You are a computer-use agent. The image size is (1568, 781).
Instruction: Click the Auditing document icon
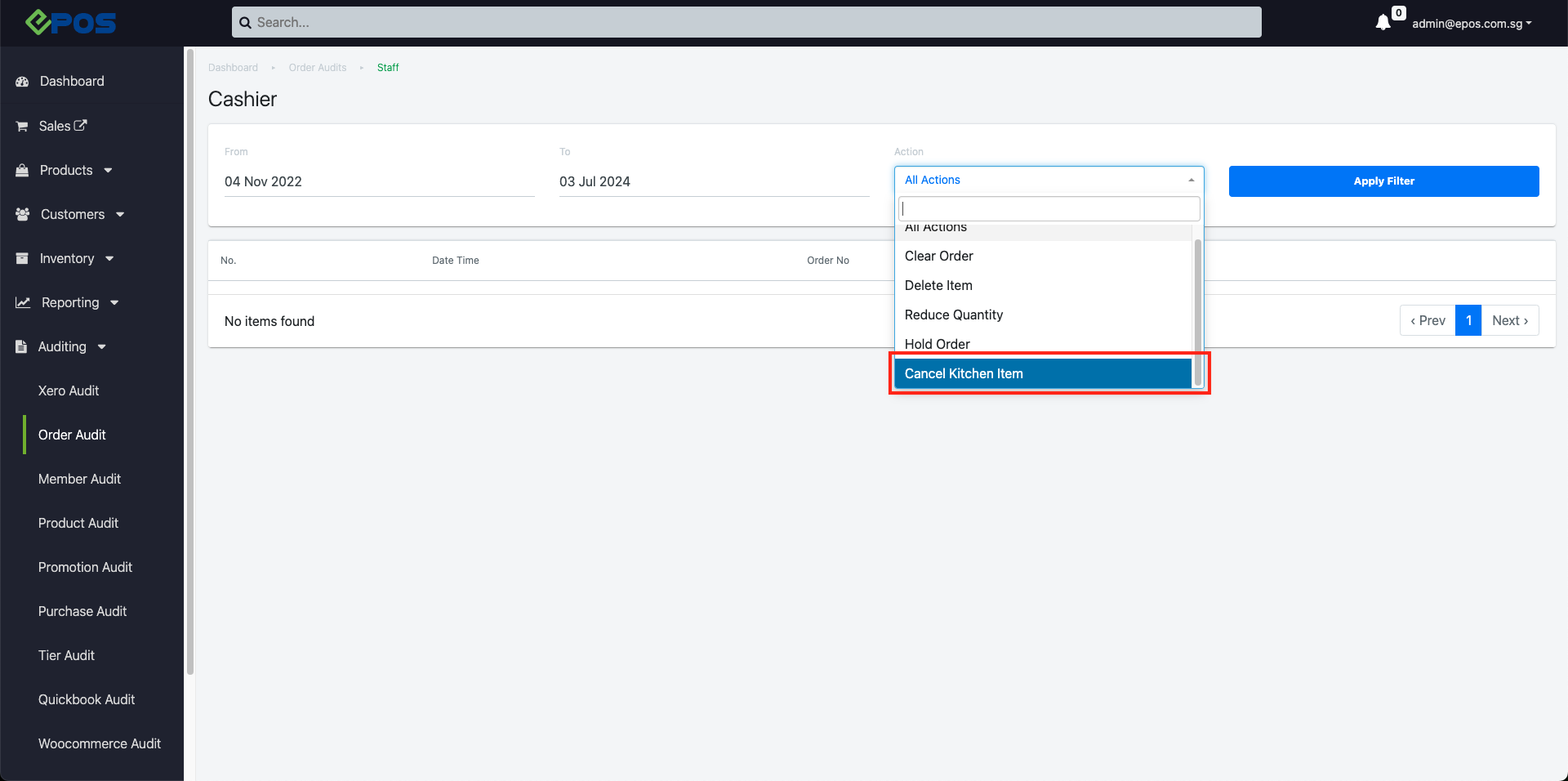pyautogui.click(x=21, y=346)
